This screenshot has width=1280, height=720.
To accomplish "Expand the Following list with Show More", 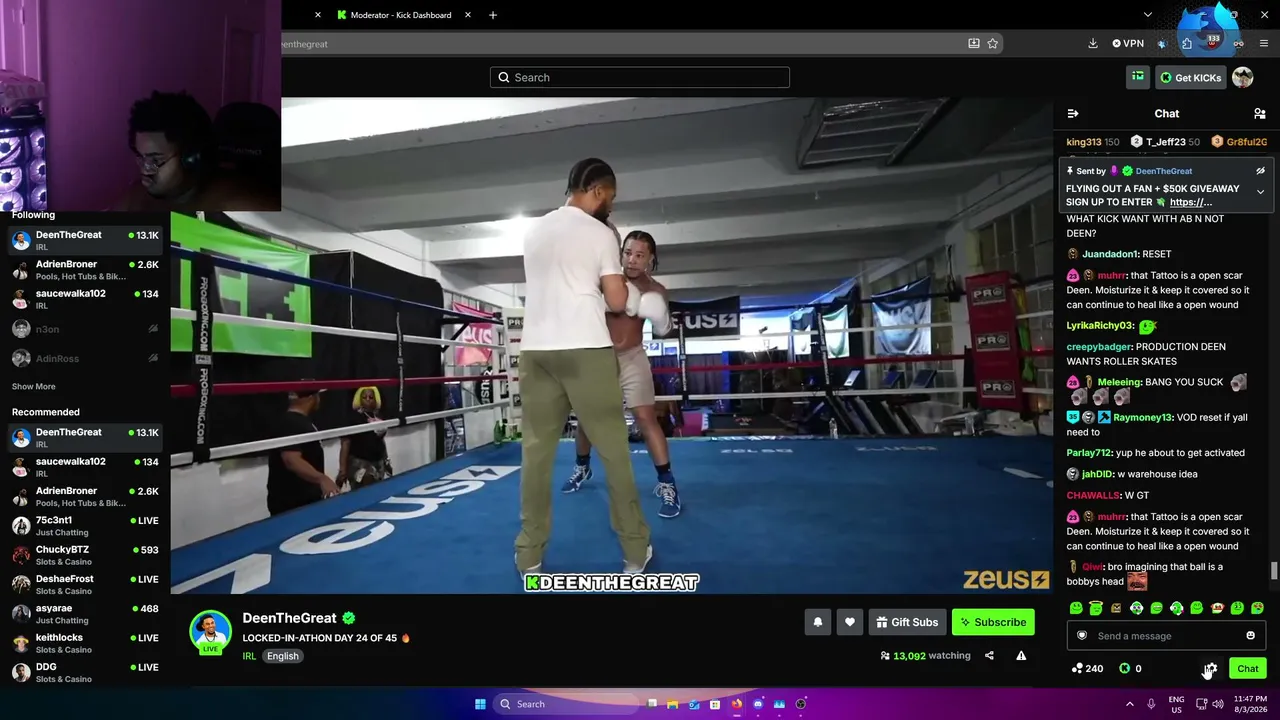I will point(34,387).
